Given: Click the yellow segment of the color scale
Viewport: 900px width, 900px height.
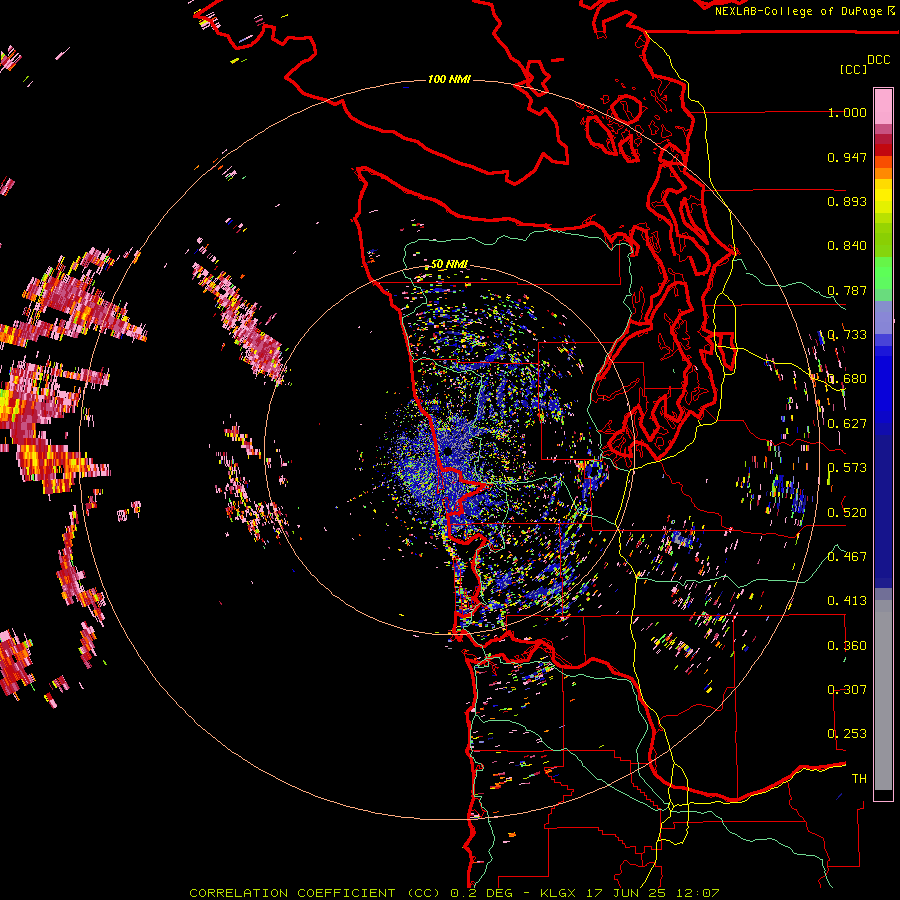Looking at the screenshot, I should tap(883, 197).
